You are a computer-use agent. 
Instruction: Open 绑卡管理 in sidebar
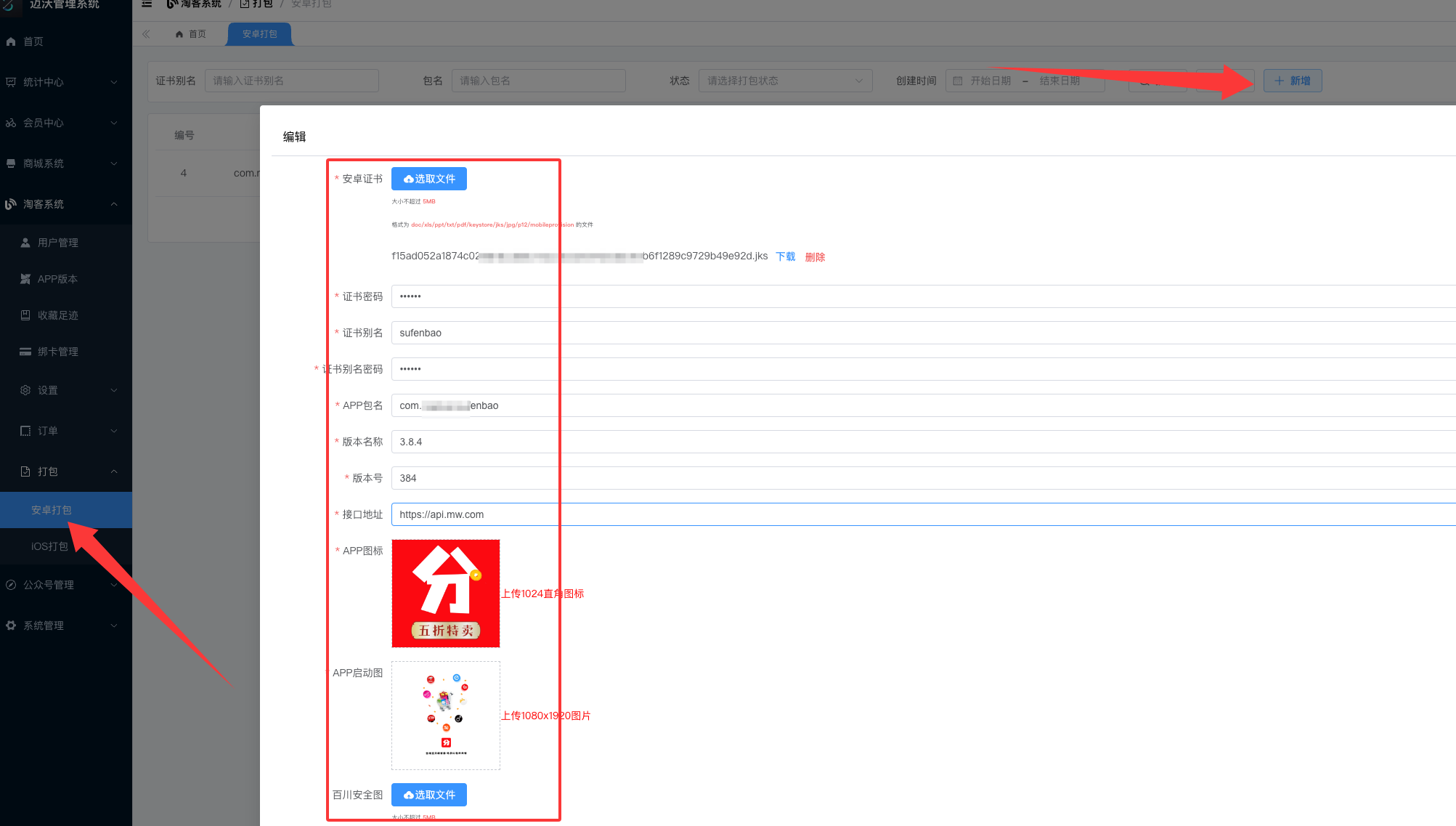point(57,352)
